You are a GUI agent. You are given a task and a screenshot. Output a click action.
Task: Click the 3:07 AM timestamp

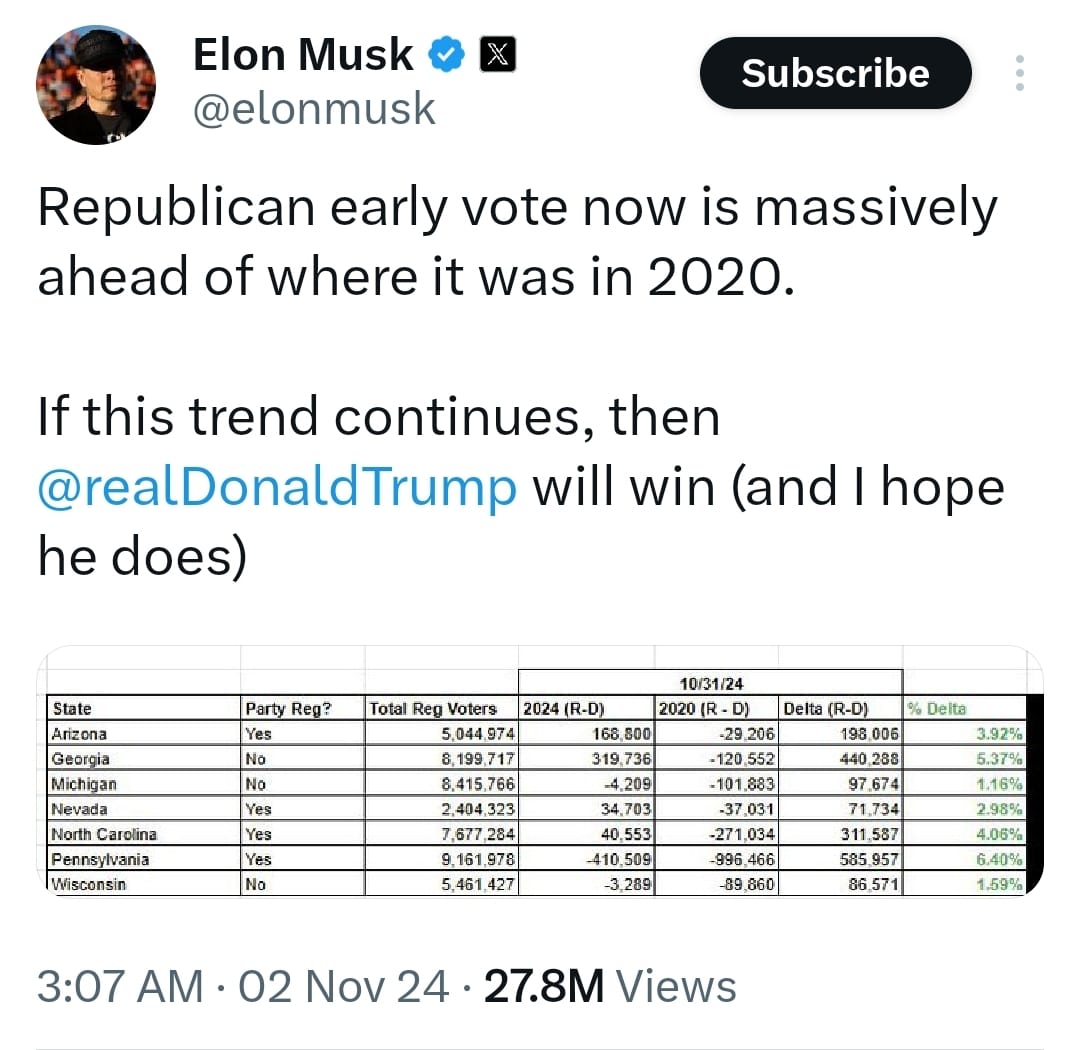pos(119,986)
